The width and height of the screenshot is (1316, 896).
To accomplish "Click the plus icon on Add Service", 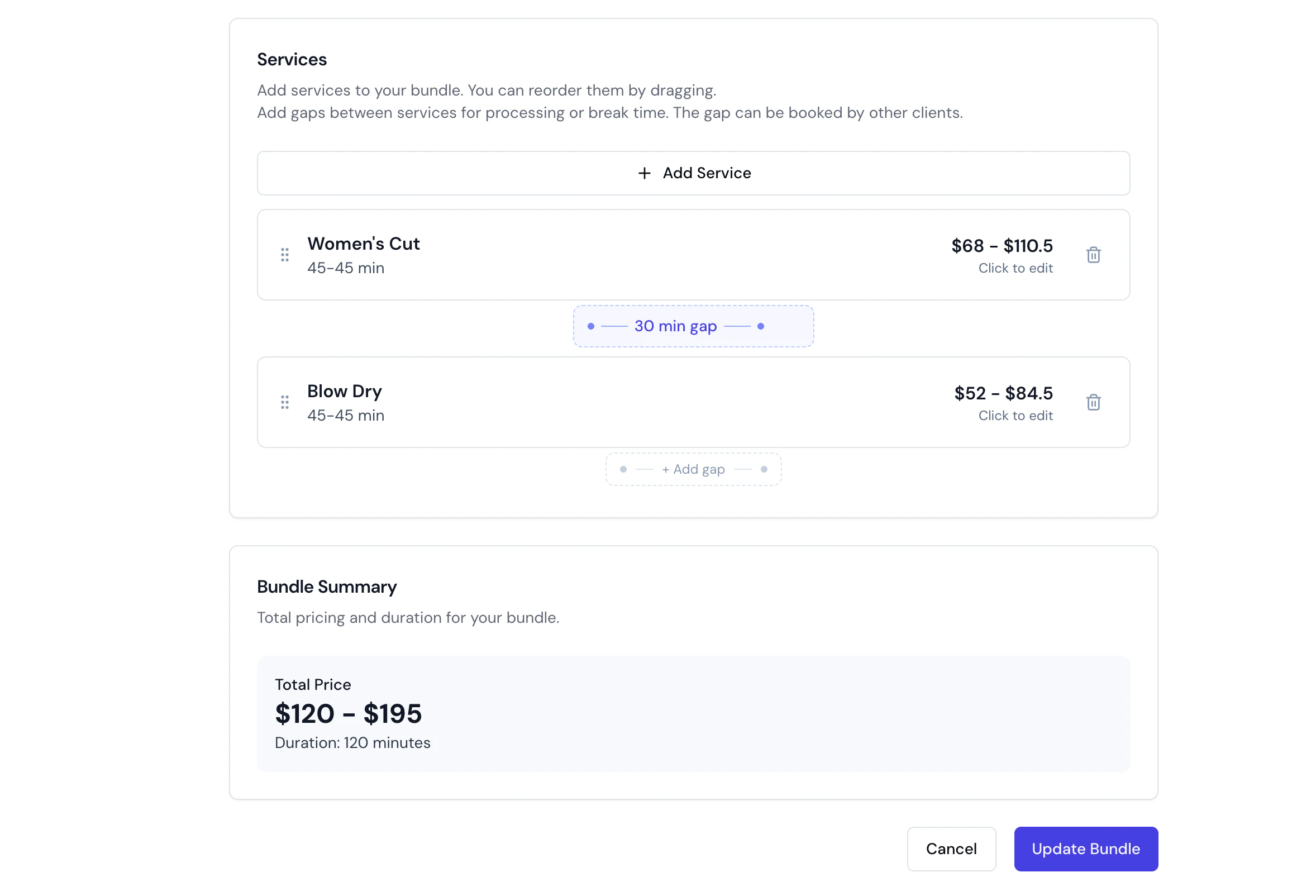I will pos(645,173).
